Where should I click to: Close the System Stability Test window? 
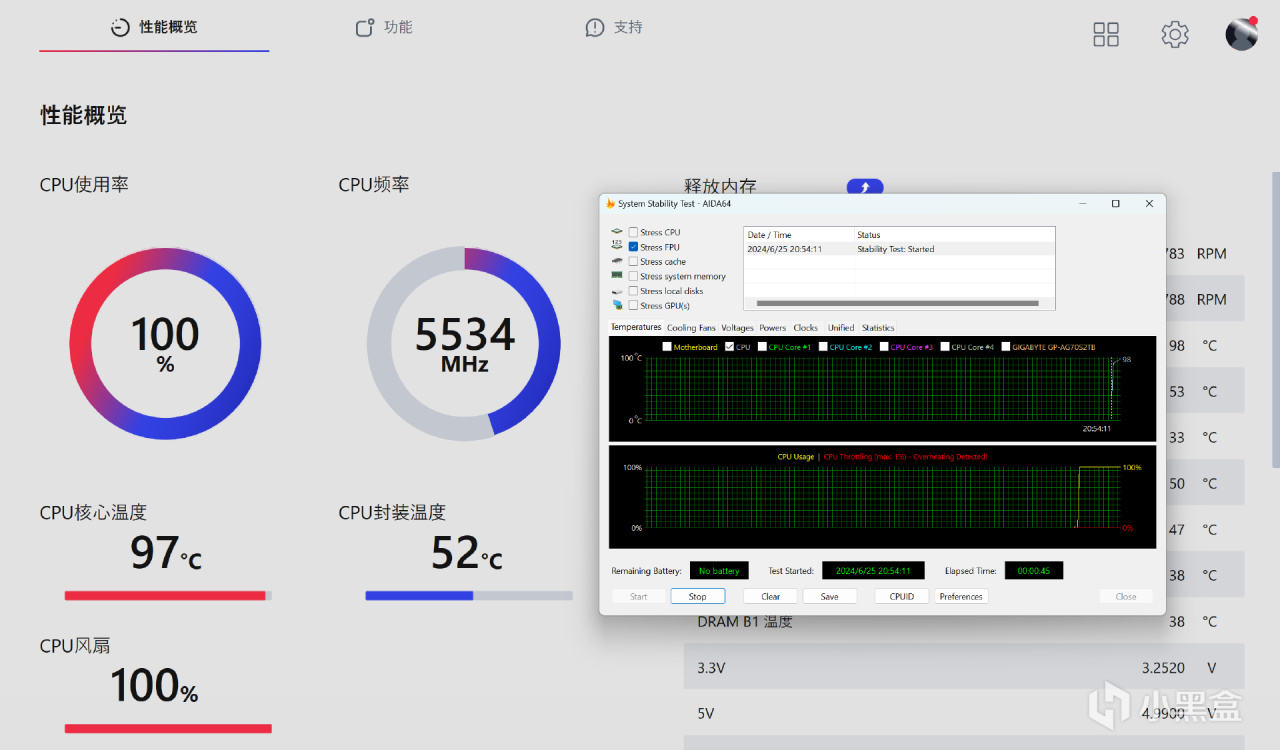[x=1149, y=204]
